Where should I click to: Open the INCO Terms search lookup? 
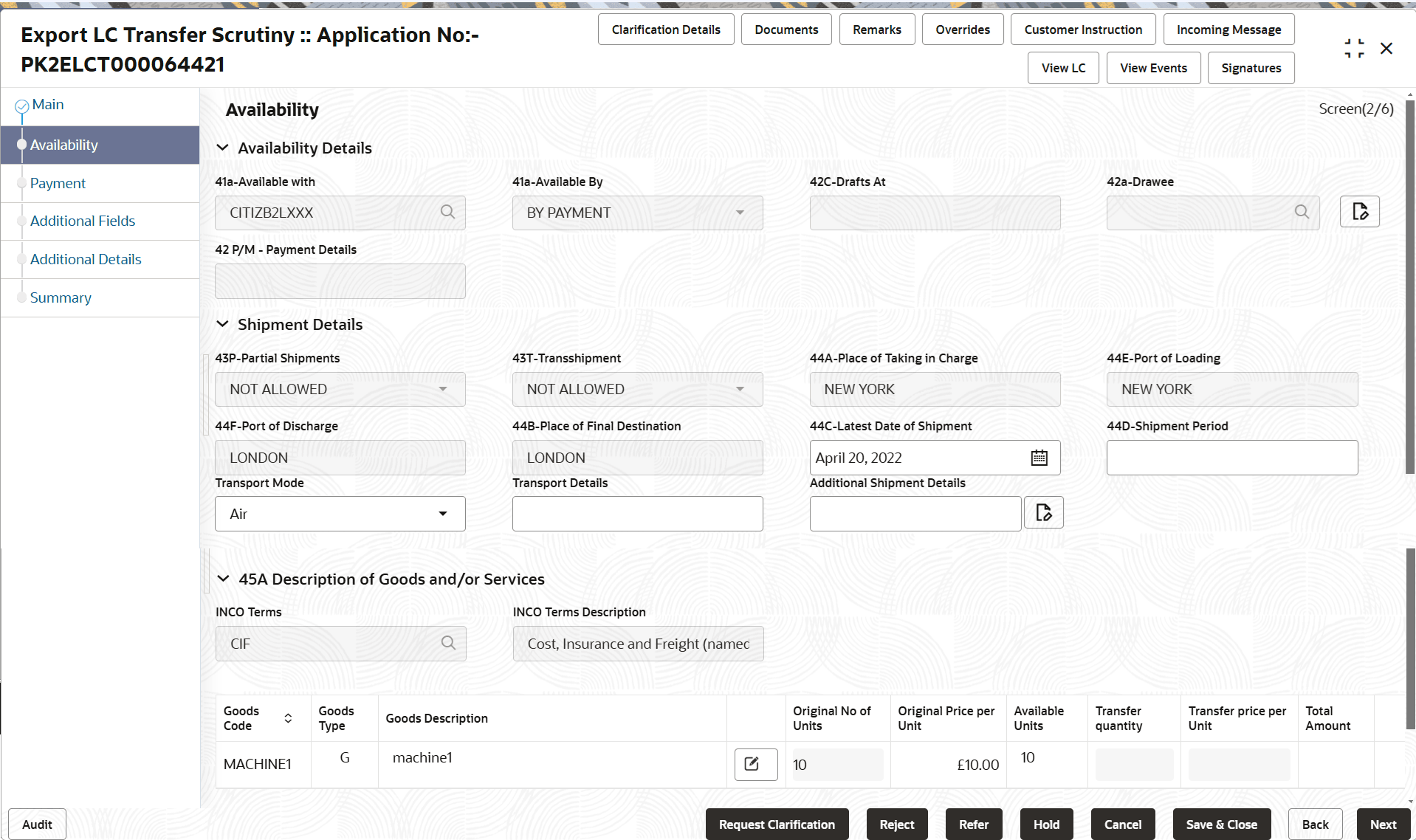point(448,643)
